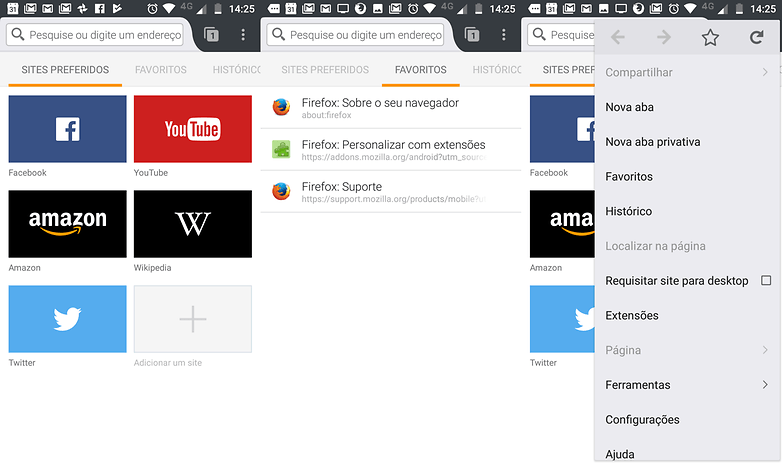
Task: Open Facebook tile in third screen
Action: pos(562,129)
